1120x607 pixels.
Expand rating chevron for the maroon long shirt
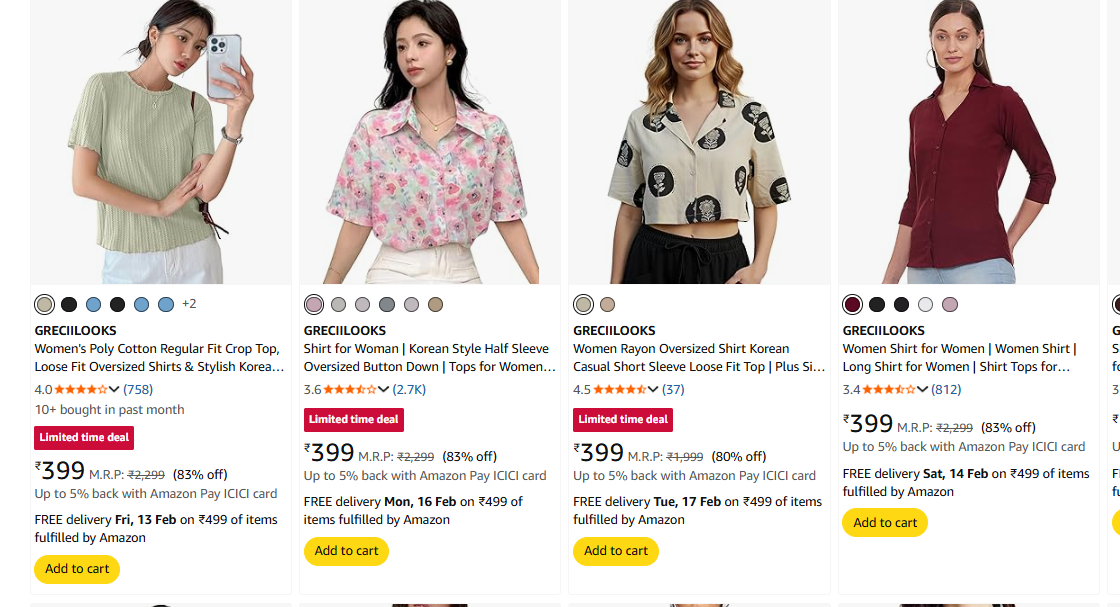[922, 389]
